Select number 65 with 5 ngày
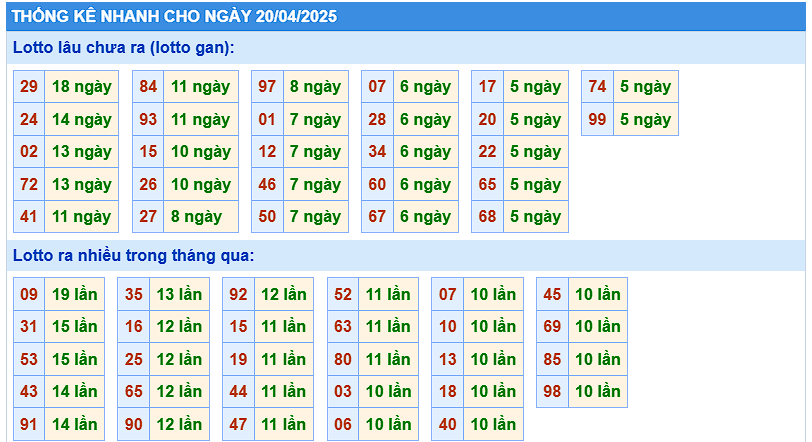The width and height of the screenshot is (812, 442). pos(487,184)
